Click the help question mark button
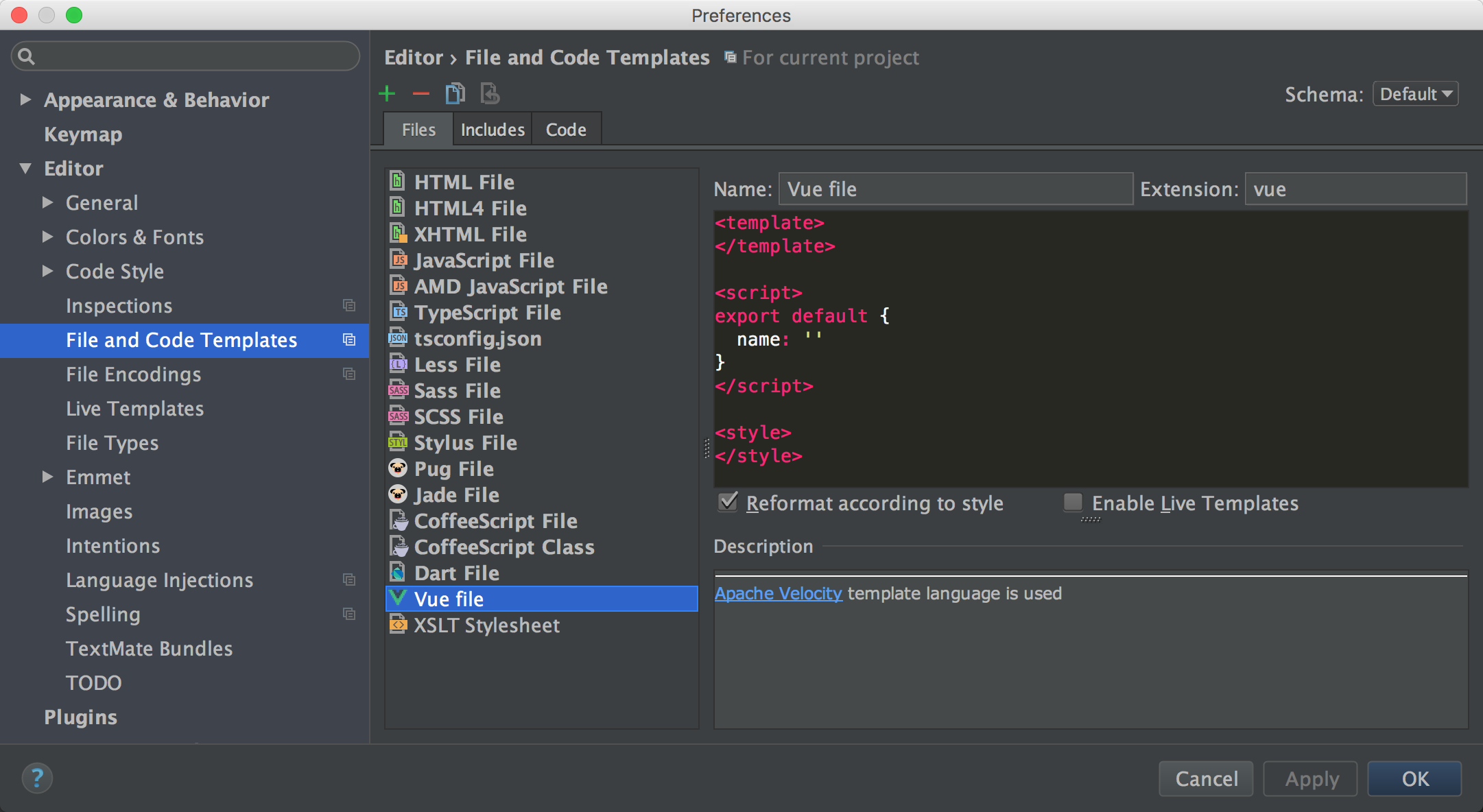1483x812 pixels. [37, 778]
